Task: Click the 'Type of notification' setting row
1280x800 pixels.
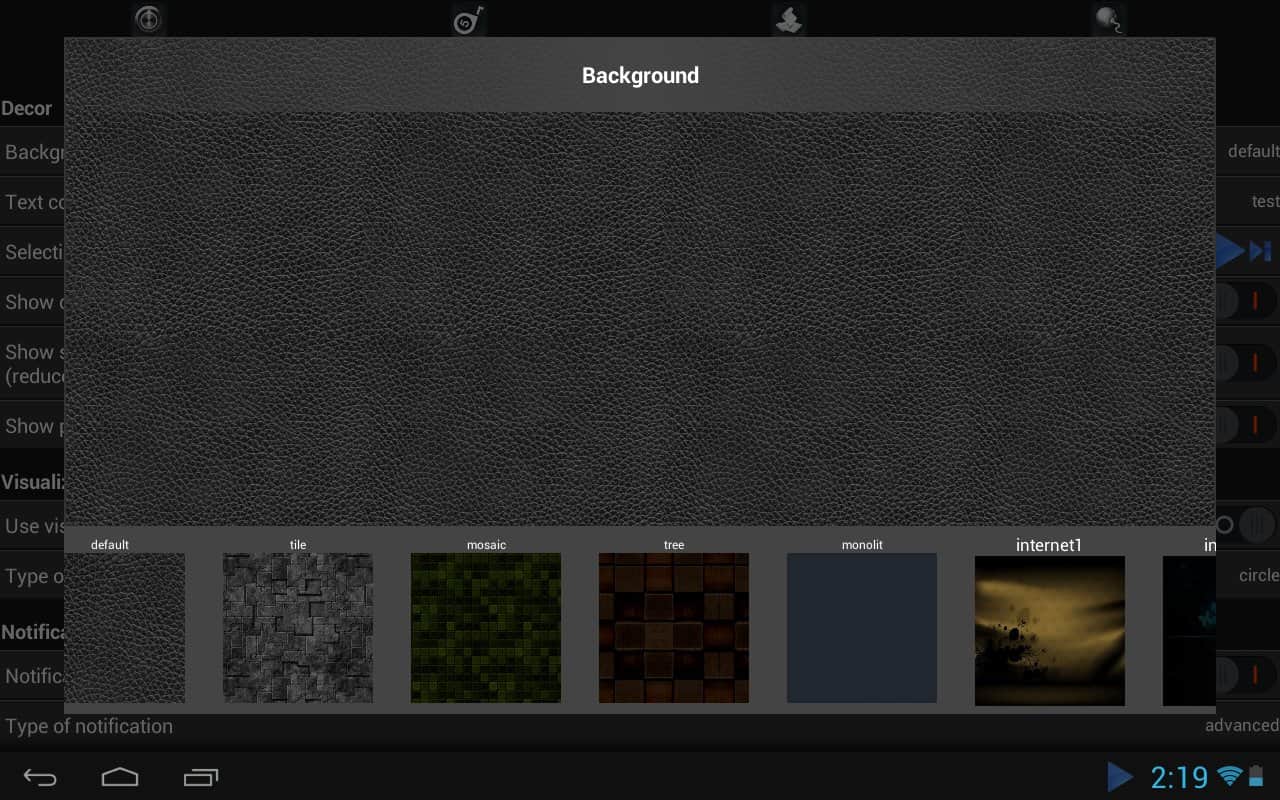Action: coord(89,726)
